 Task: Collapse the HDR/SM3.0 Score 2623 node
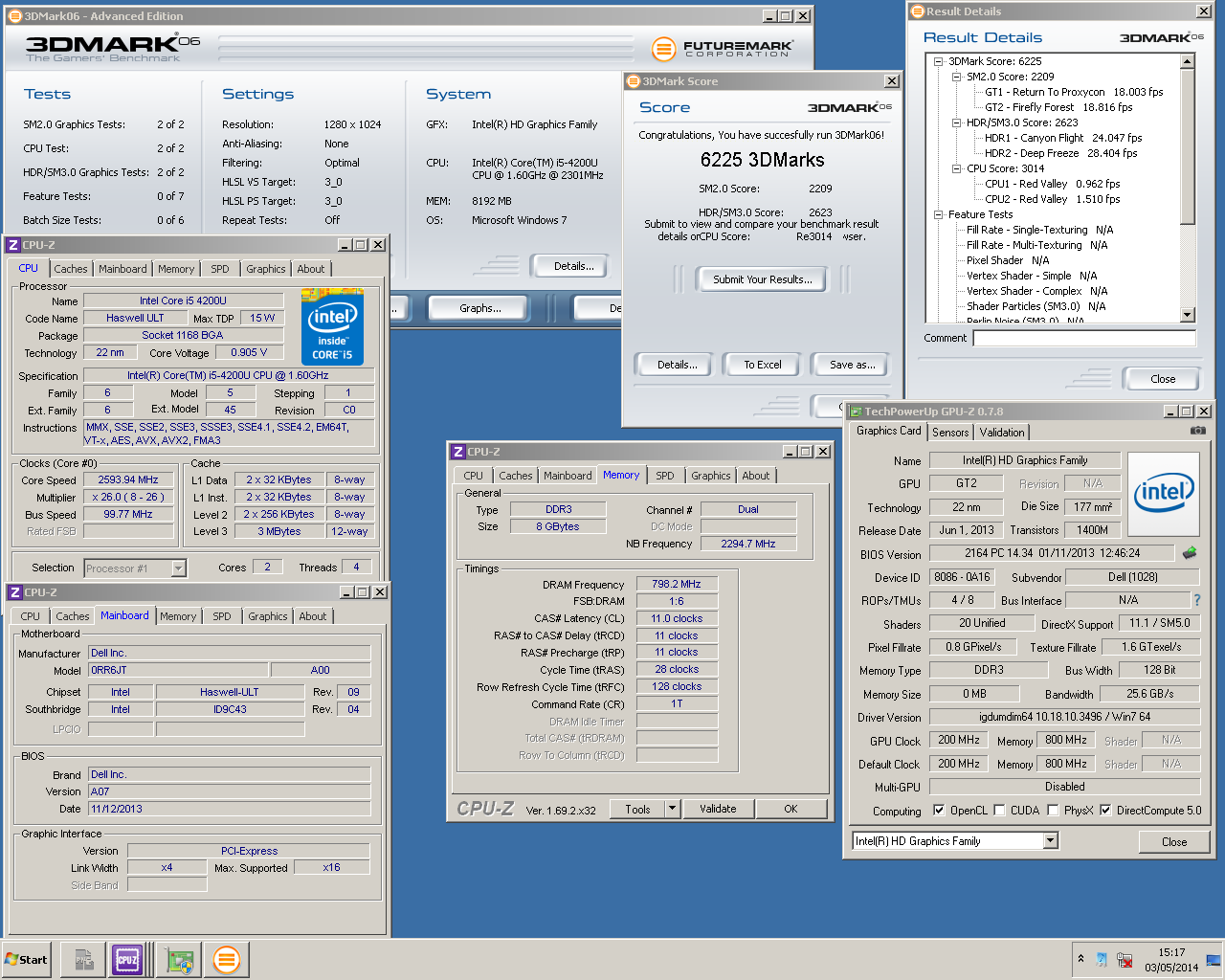pyautogui.click(x=956, y=122)
